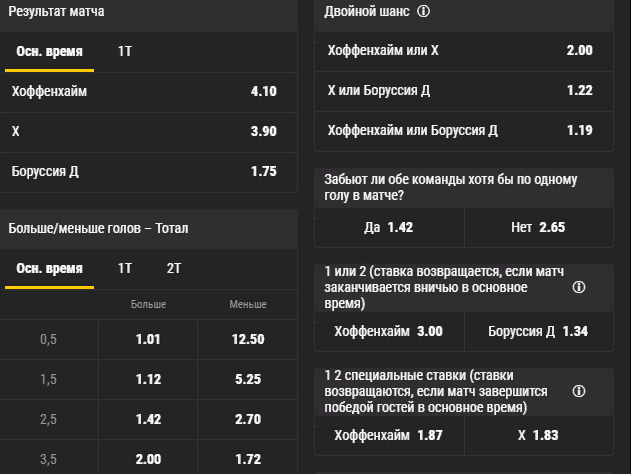Pick Да 1.42 both teams score
Screen dimensions: 631x474
tap(388, 227)
